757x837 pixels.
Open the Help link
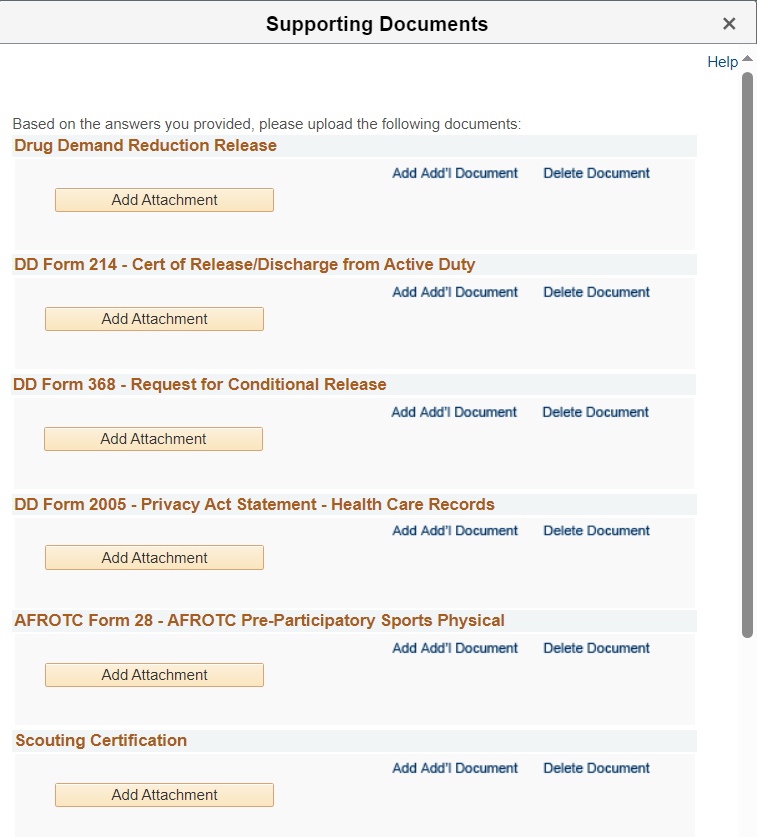click(722, 62)
